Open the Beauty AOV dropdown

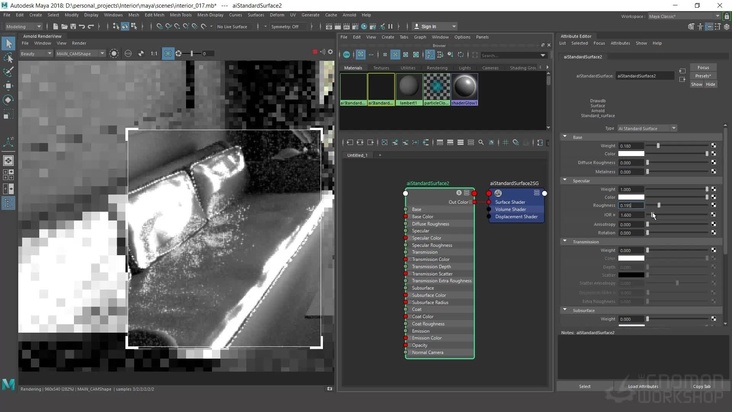point(36,53)
